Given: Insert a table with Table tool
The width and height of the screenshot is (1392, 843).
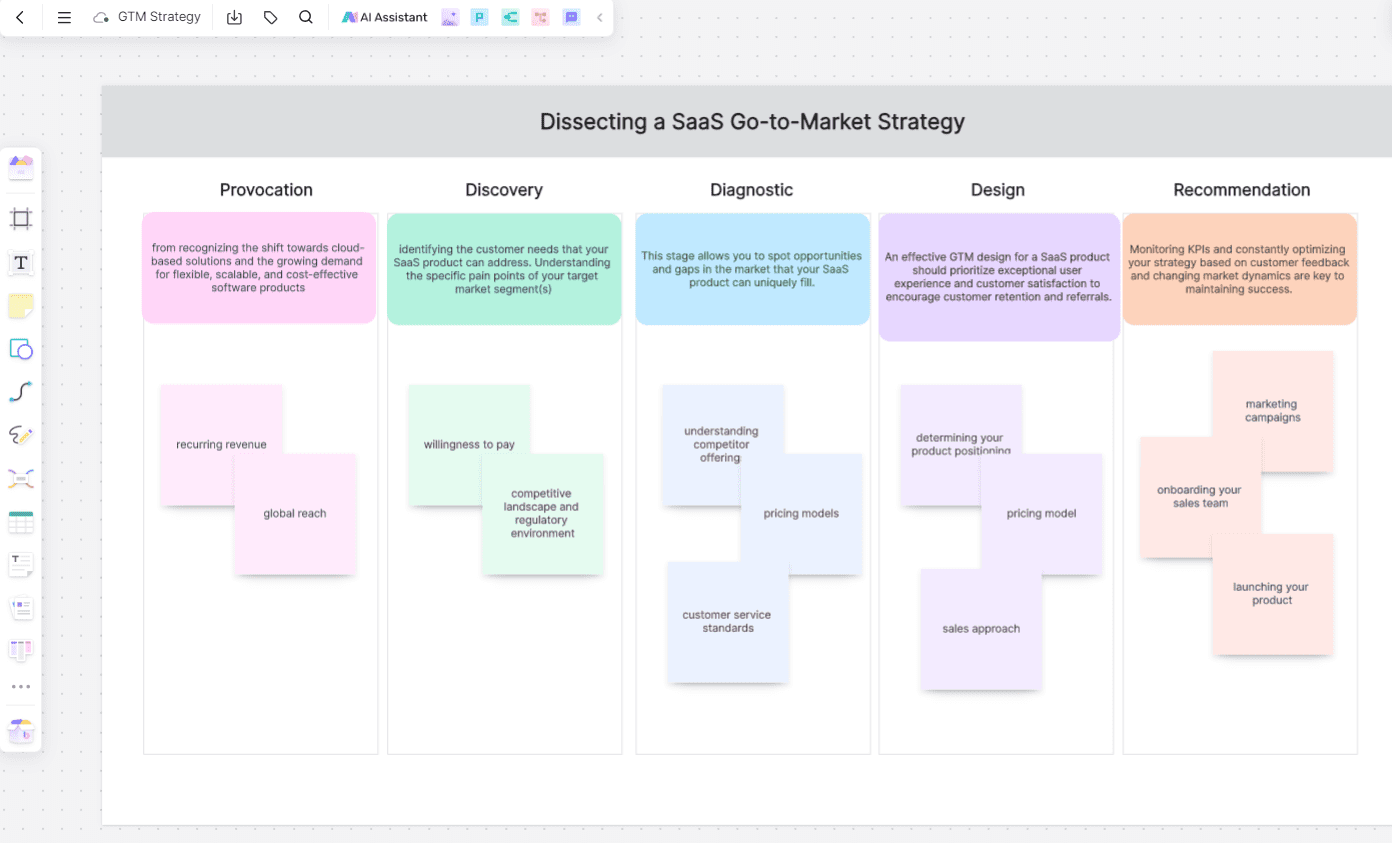Looking at the screenshot, I should click(x=21, y=521).
